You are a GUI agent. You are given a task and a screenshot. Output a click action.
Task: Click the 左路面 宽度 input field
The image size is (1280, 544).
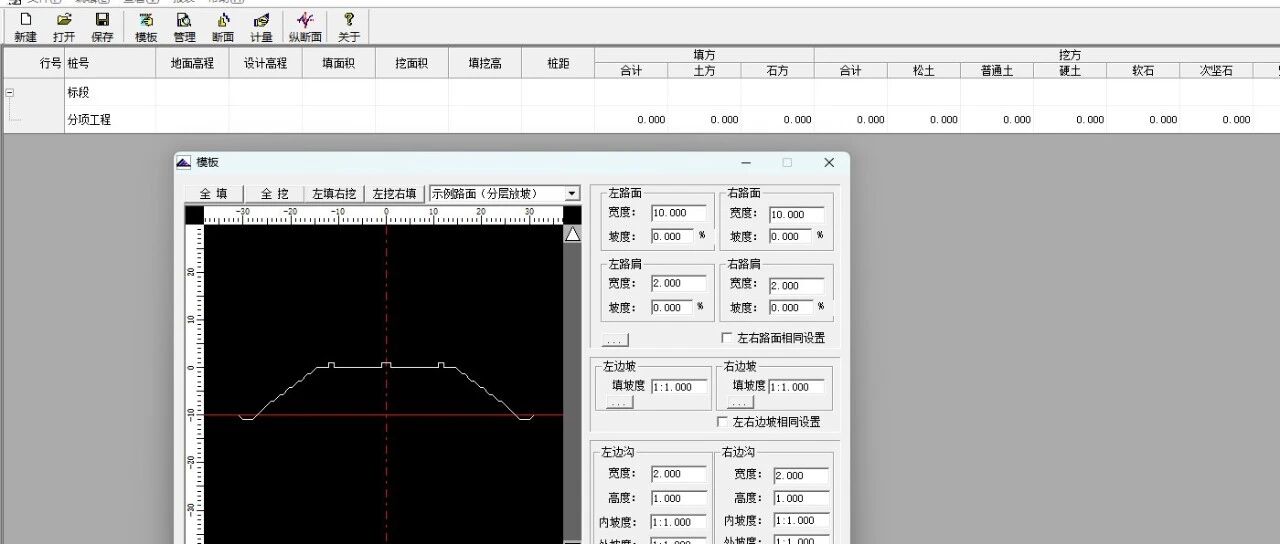(x=678, y=213)
